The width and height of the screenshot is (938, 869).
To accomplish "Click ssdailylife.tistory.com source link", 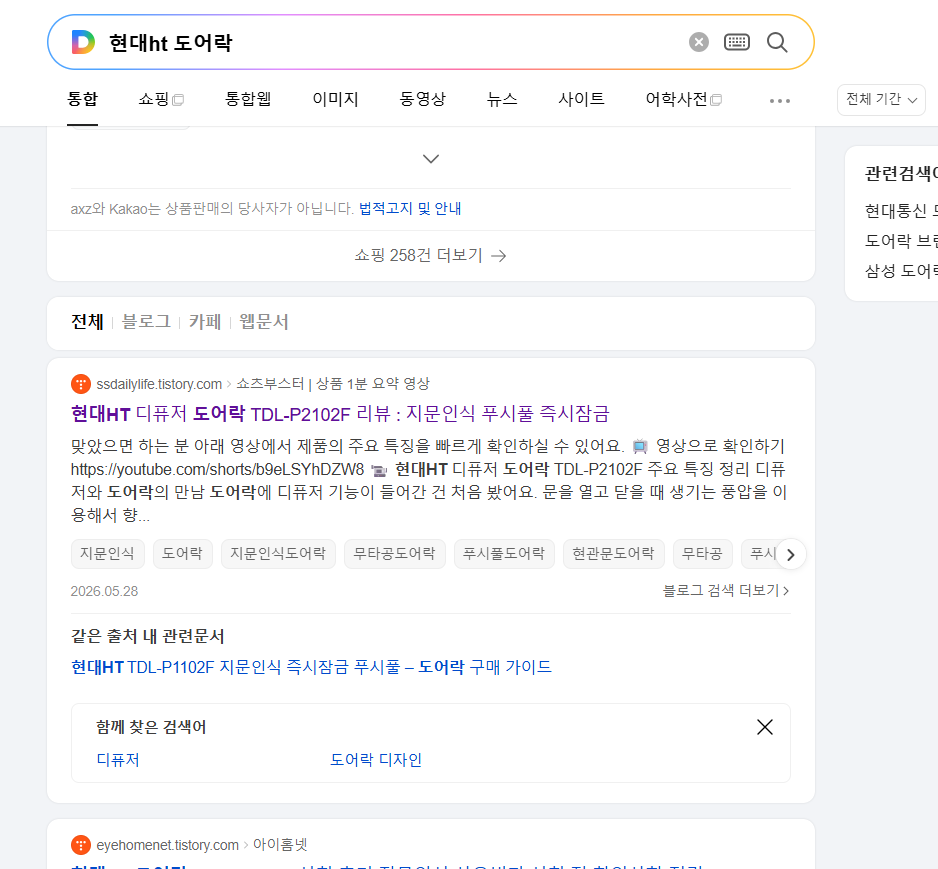I will (x=159, y=384).
